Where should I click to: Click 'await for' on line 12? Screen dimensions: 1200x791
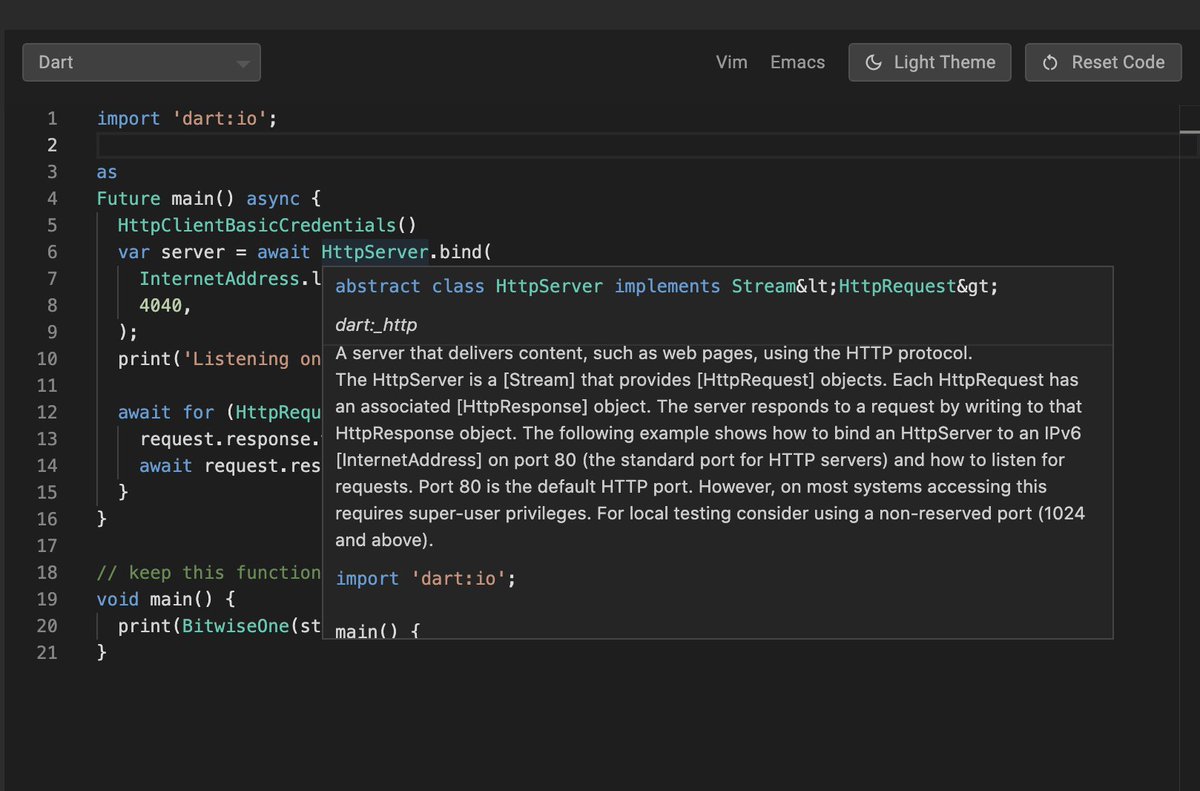tap(166, 412)
